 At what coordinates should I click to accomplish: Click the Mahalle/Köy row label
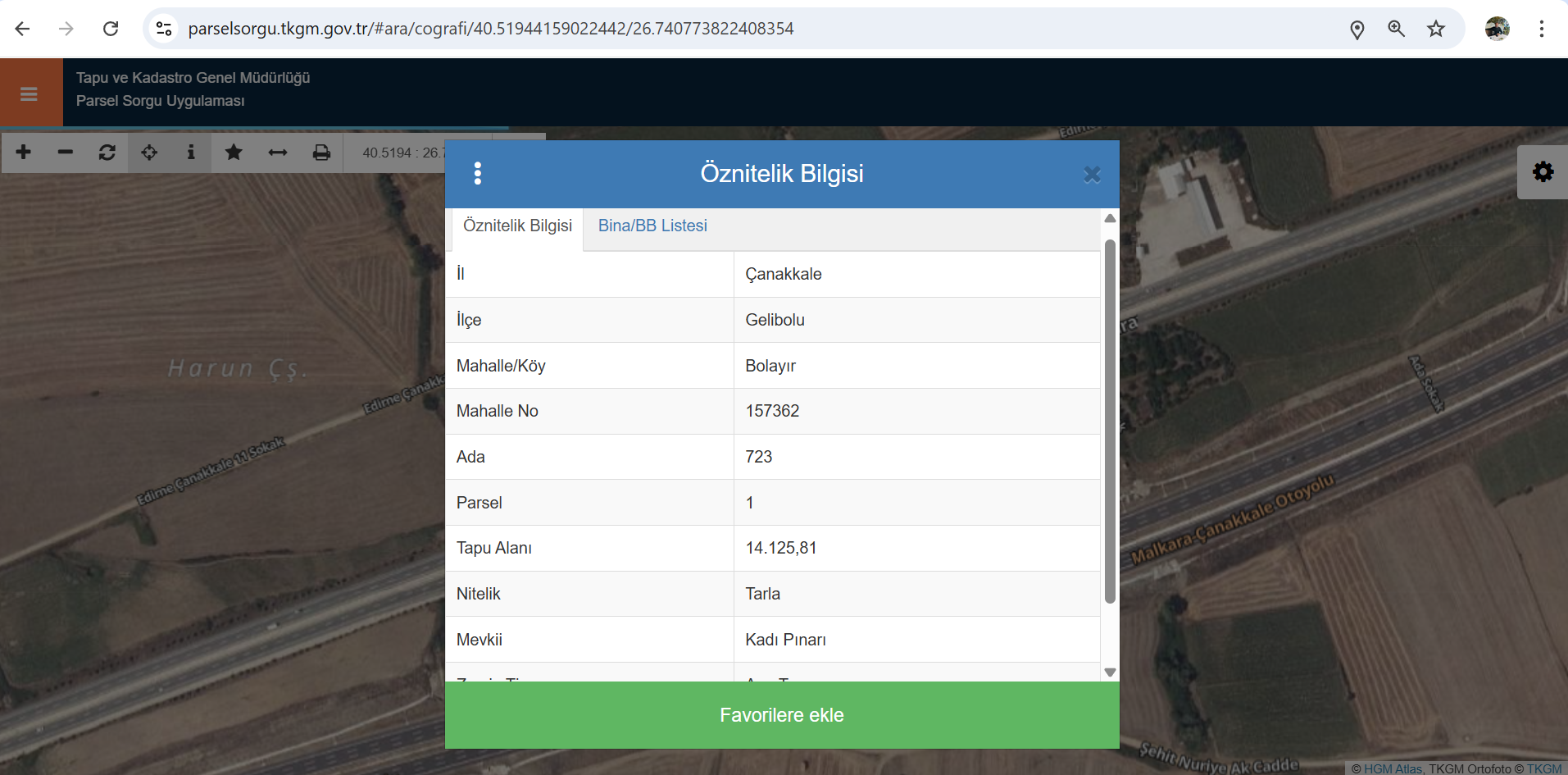pyautogui.click(x=501, y=366)
